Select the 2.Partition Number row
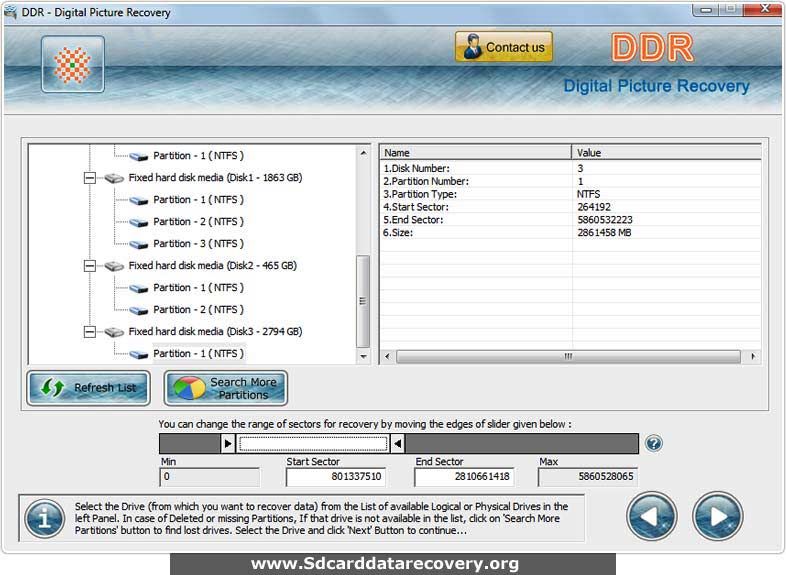The width and height of the screenshot is (786, 575). click(x=570, y=181)
